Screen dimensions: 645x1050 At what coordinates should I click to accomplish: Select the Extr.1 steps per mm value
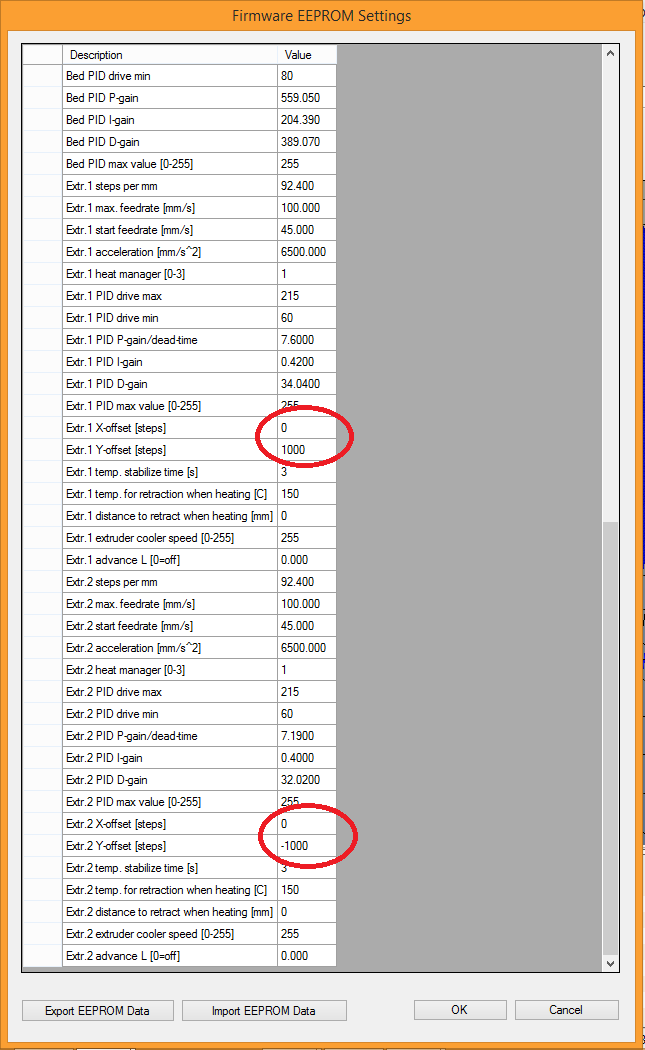pos(307,186)
